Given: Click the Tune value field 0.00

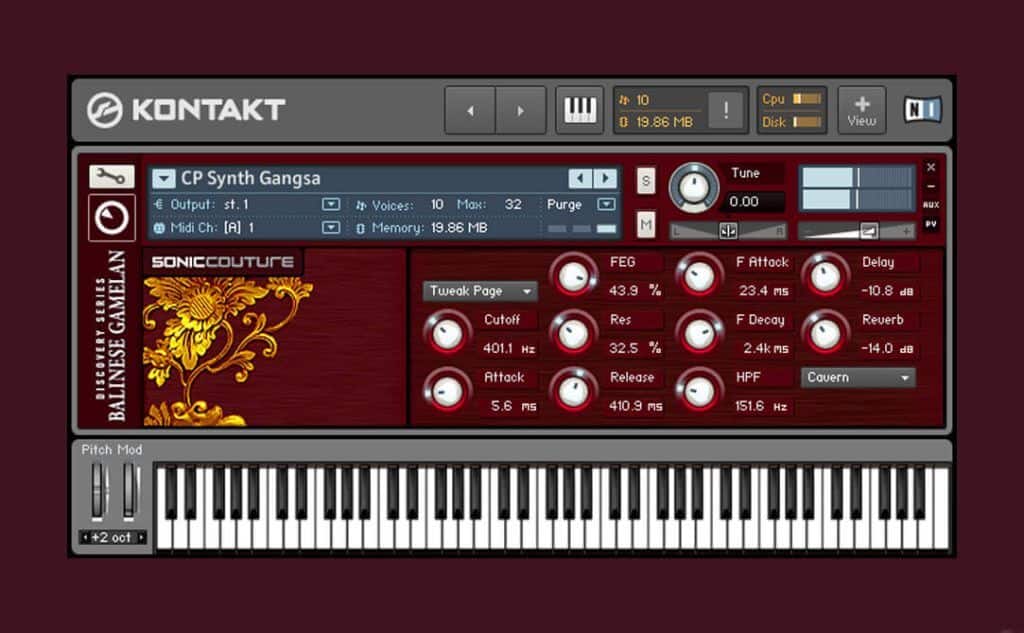Looking at the screenshot, I should coord(750,201).
